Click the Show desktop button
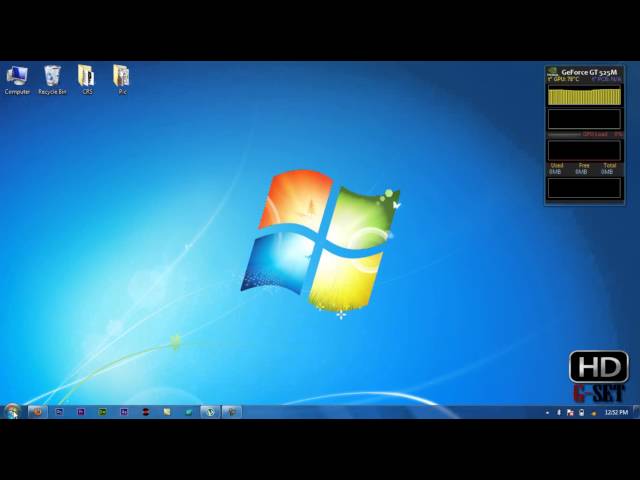Screen dimensions: 640x480 (x=637, y=412)
